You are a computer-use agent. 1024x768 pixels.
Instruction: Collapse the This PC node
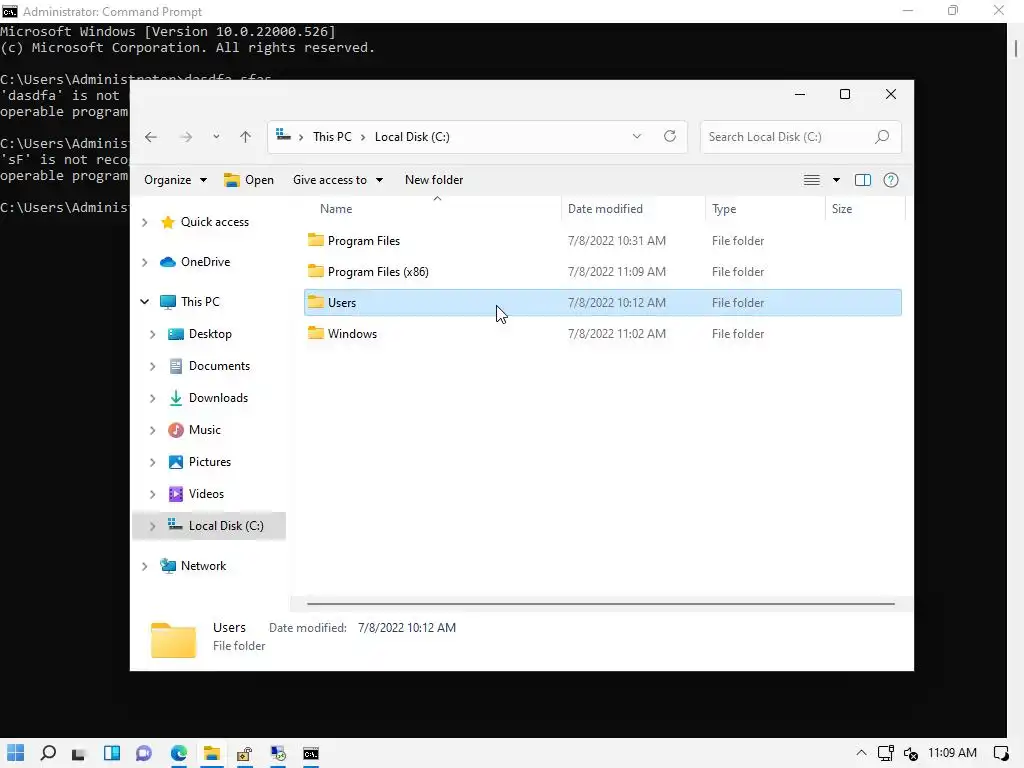144,302
